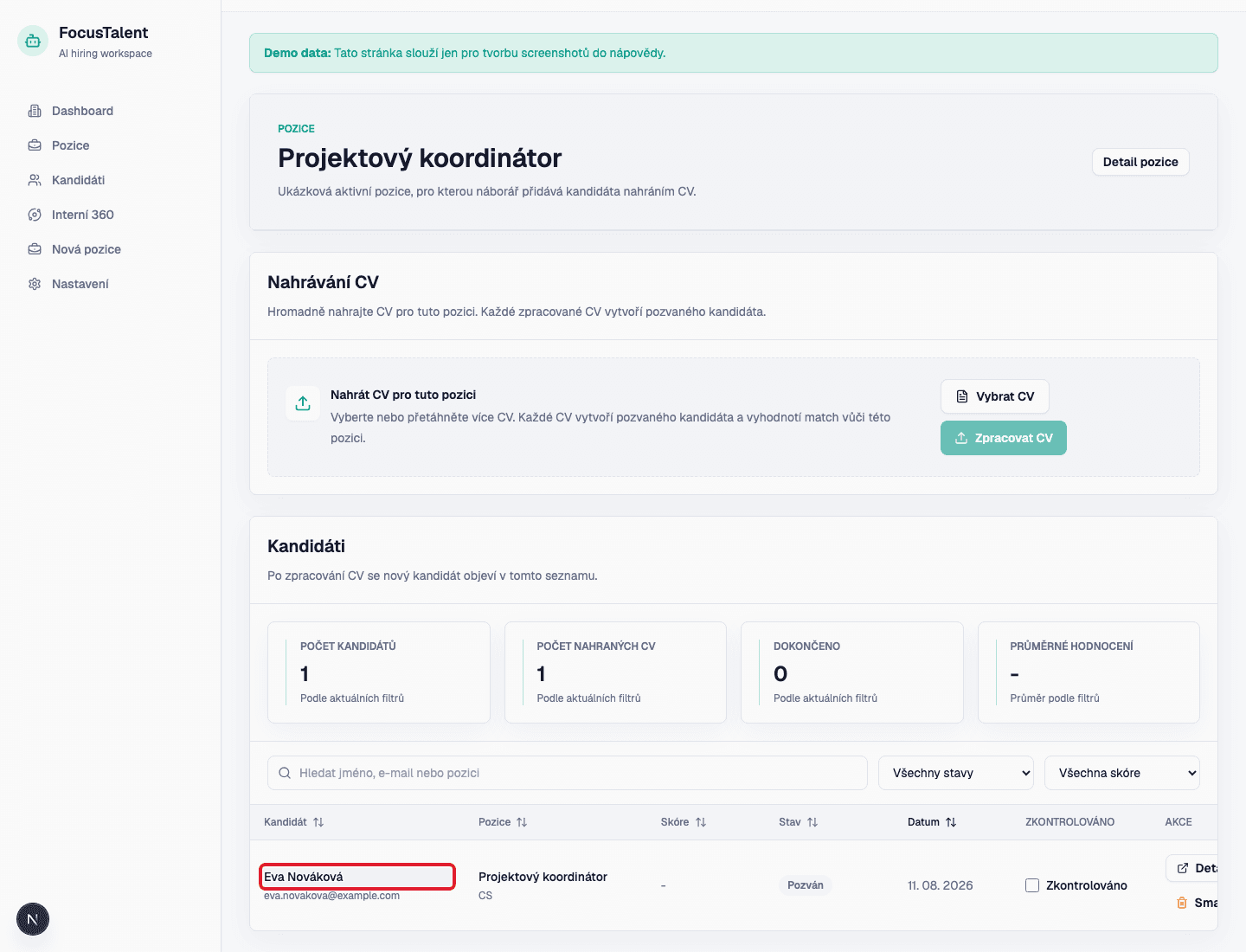Click candidate name Eva Nováková
The width and height of the screenshot is (1246, 952).
click(304, 877)
